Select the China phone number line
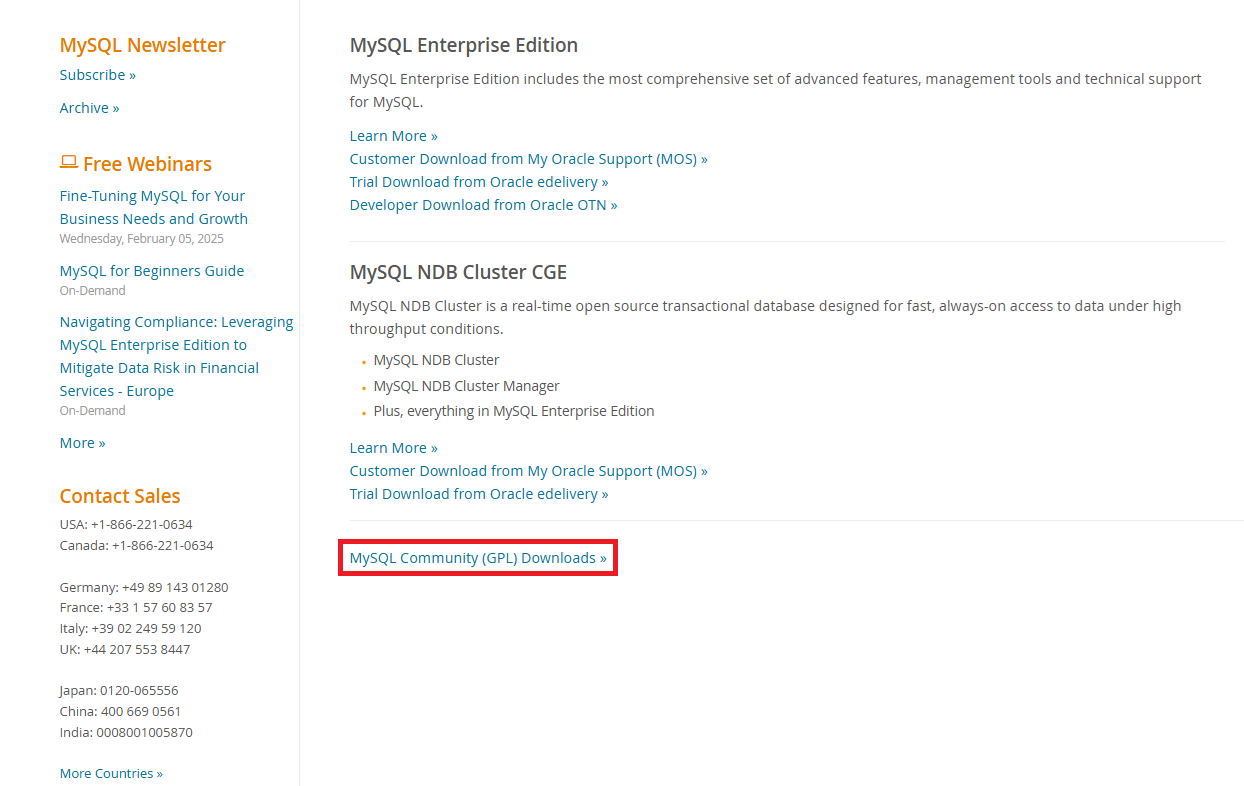1244x786 pixels. 120,711
